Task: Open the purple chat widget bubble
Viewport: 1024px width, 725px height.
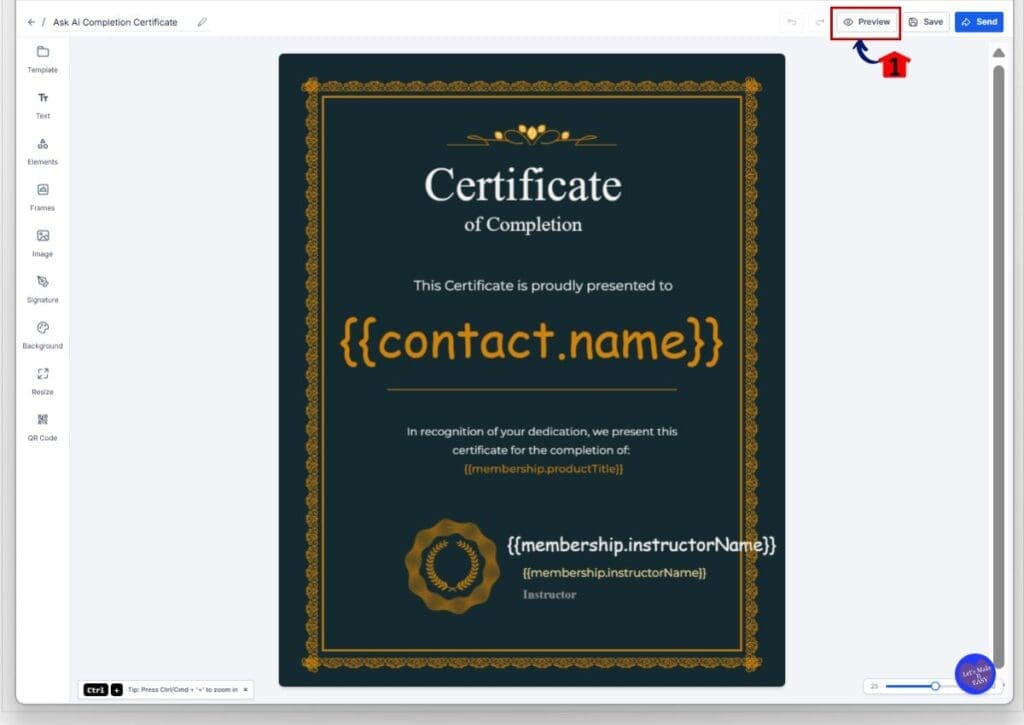Action: coord(974,673)
